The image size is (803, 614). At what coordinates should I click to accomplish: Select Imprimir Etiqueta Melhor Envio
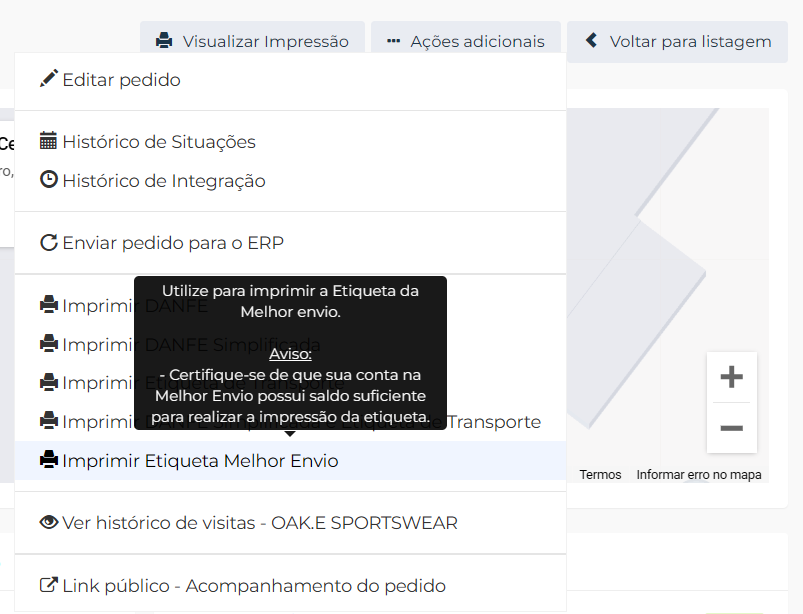click(x=290, y=461)
